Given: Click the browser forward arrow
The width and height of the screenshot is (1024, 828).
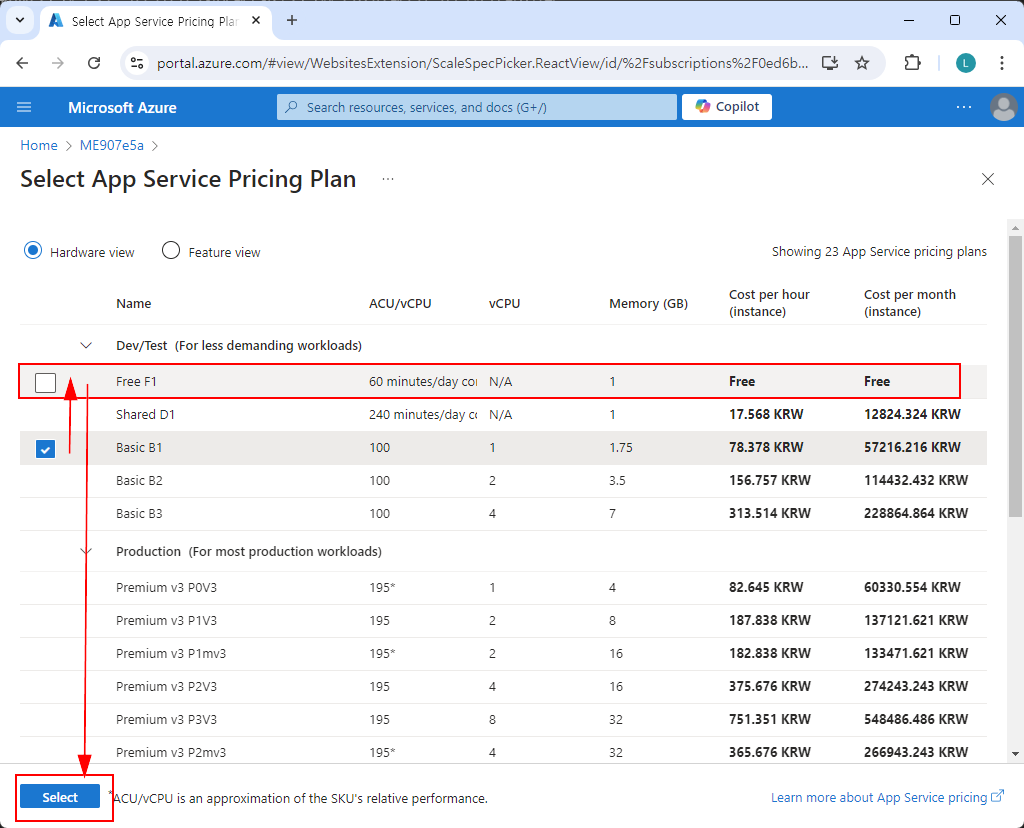Looking at the screenshot, I should [x=58, y=63].
